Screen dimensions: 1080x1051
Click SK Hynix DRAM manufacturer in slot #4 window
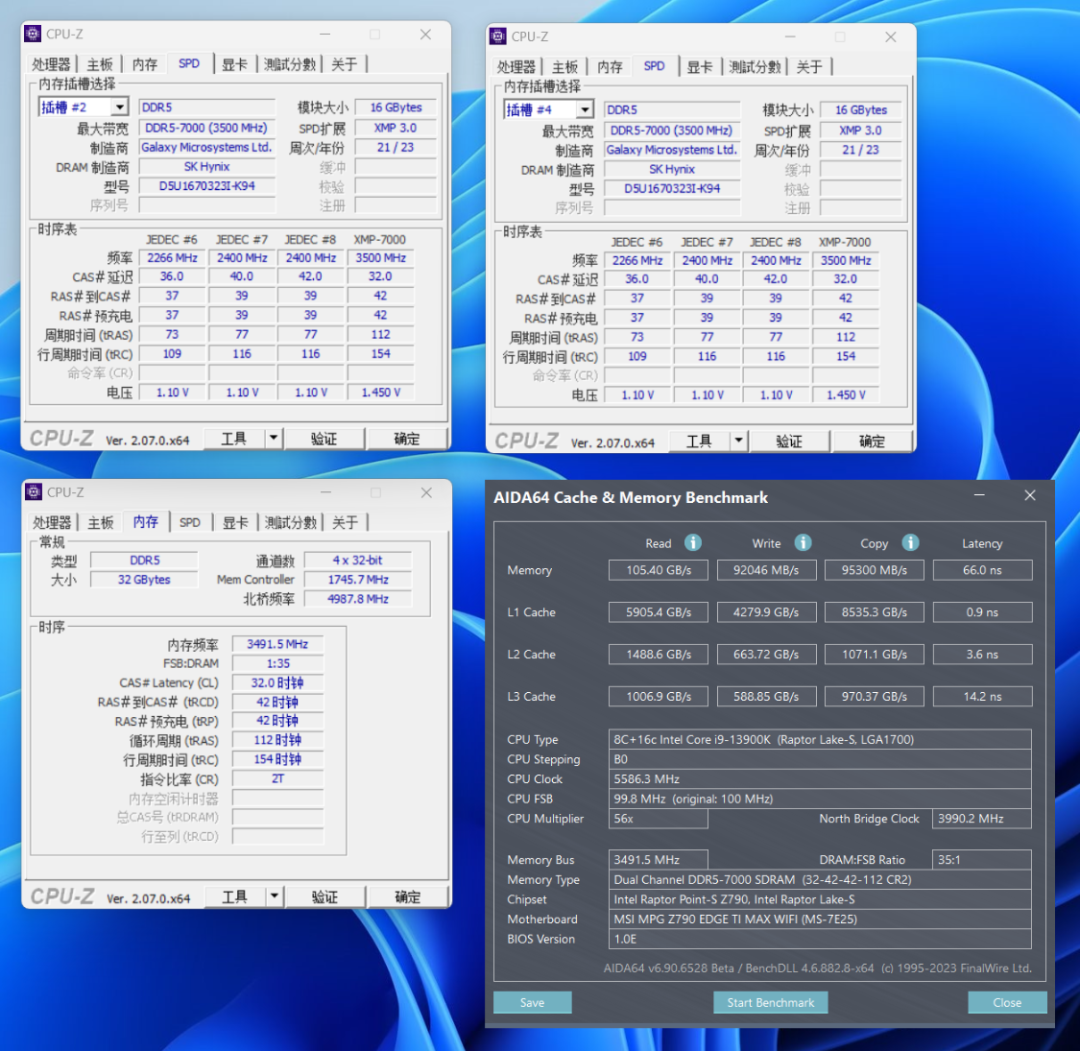[672, 169]
